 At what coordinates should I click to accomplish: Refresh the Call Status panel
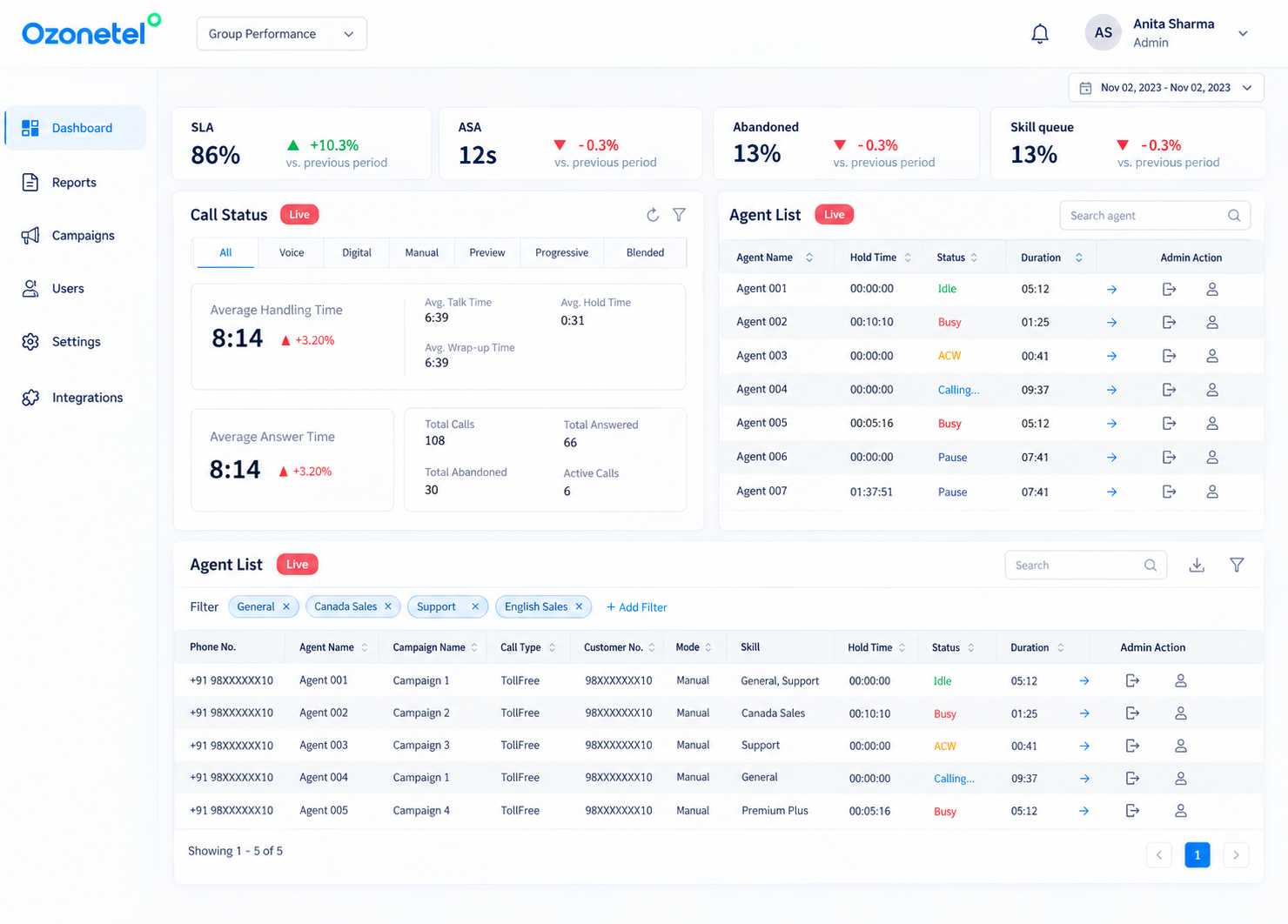pos(653,215)
